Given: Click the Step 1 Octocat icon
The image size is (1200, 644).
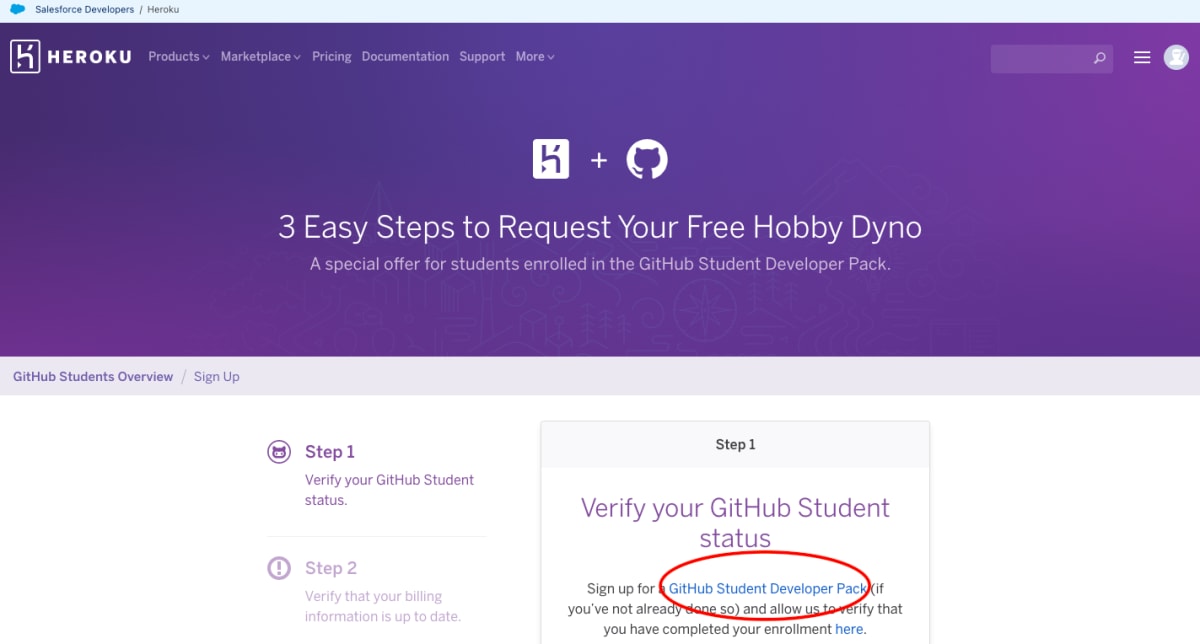Looking at the screenshot, I should pyautogui.click(x=280, y=452).
